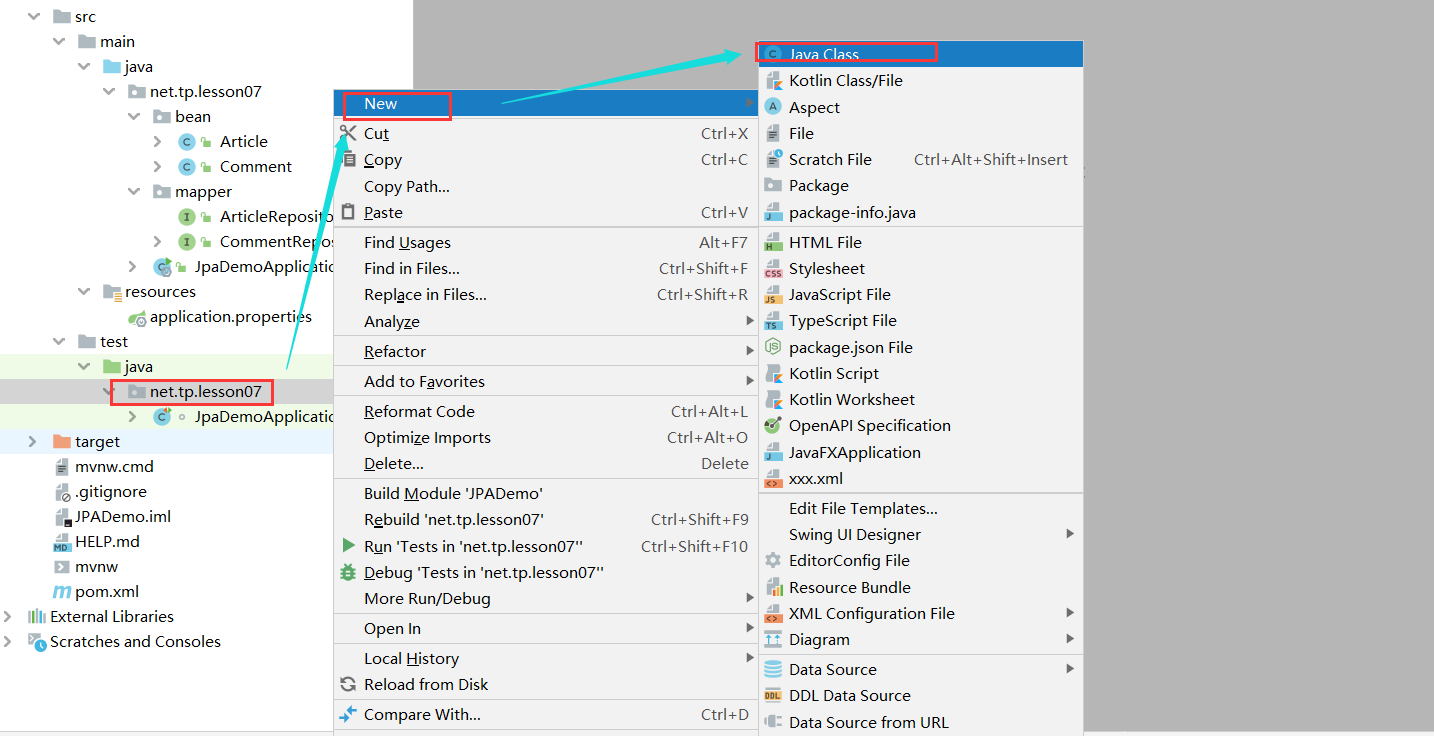Choose Build Module 'JPADemo'
Image resolution: width=1434 pixels, height=736 pixels.
point(545,493)
